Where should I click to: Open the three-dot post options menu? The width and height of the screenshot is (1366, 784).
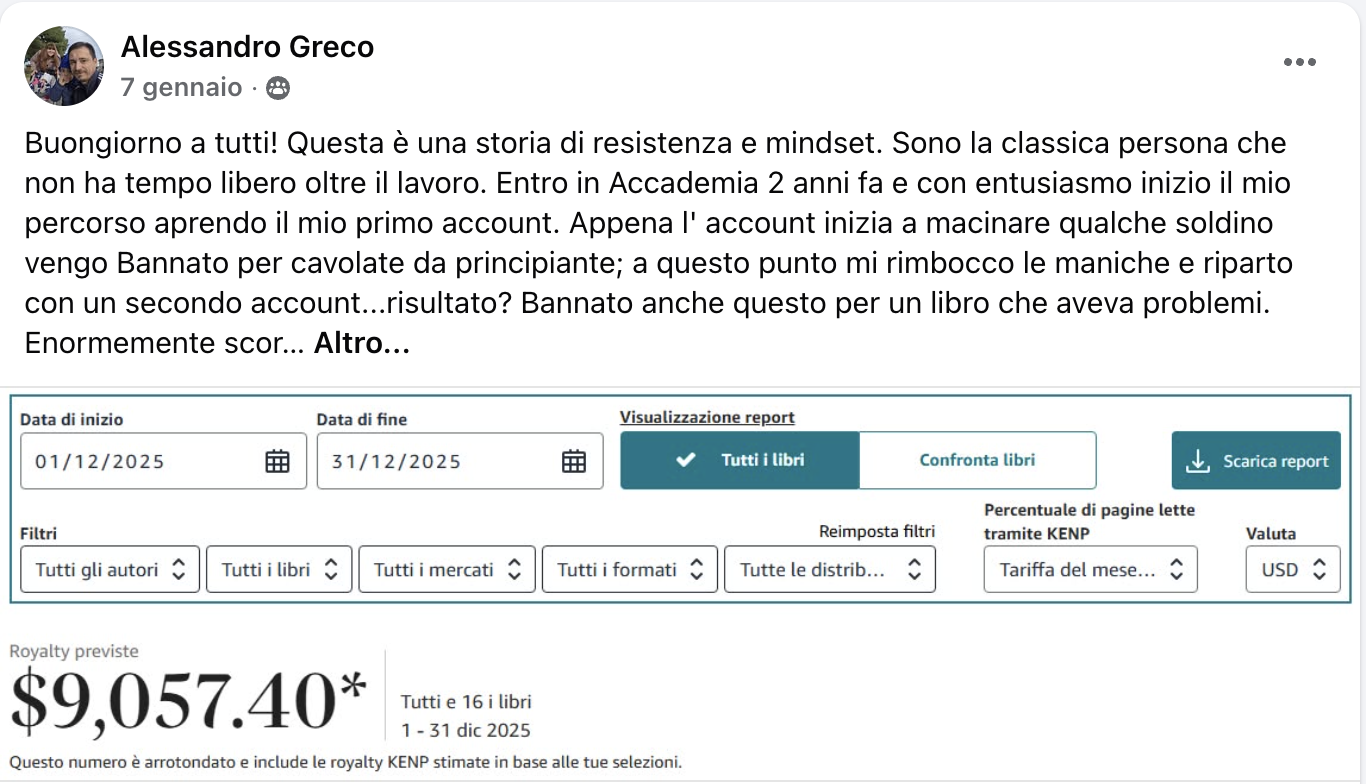tap(1299, 62)
